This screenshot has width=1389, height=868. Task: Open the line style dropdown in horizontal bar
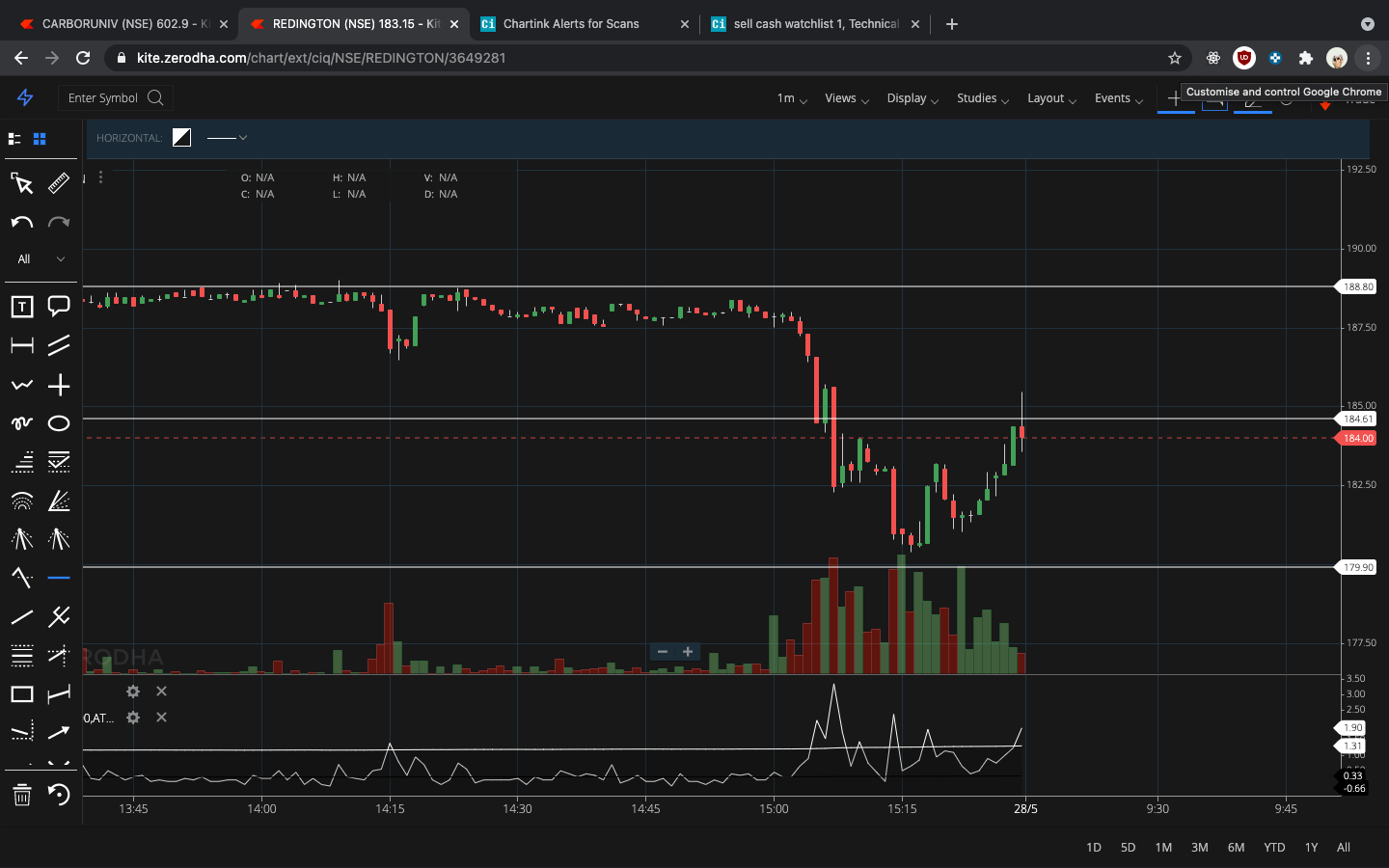coord(228,138)
